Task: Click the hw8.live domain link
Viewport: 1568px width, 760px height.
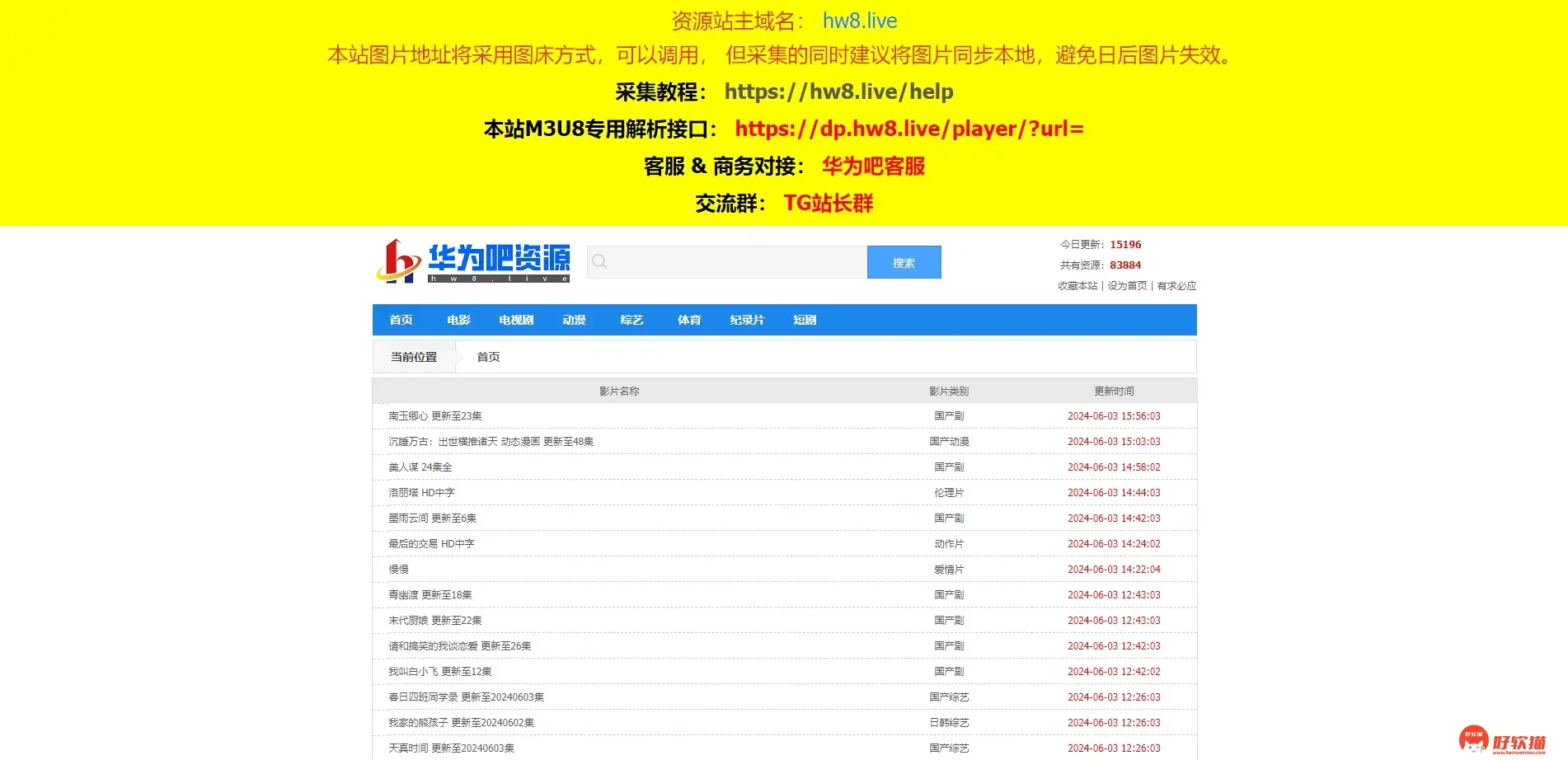Action: (860, 21)
